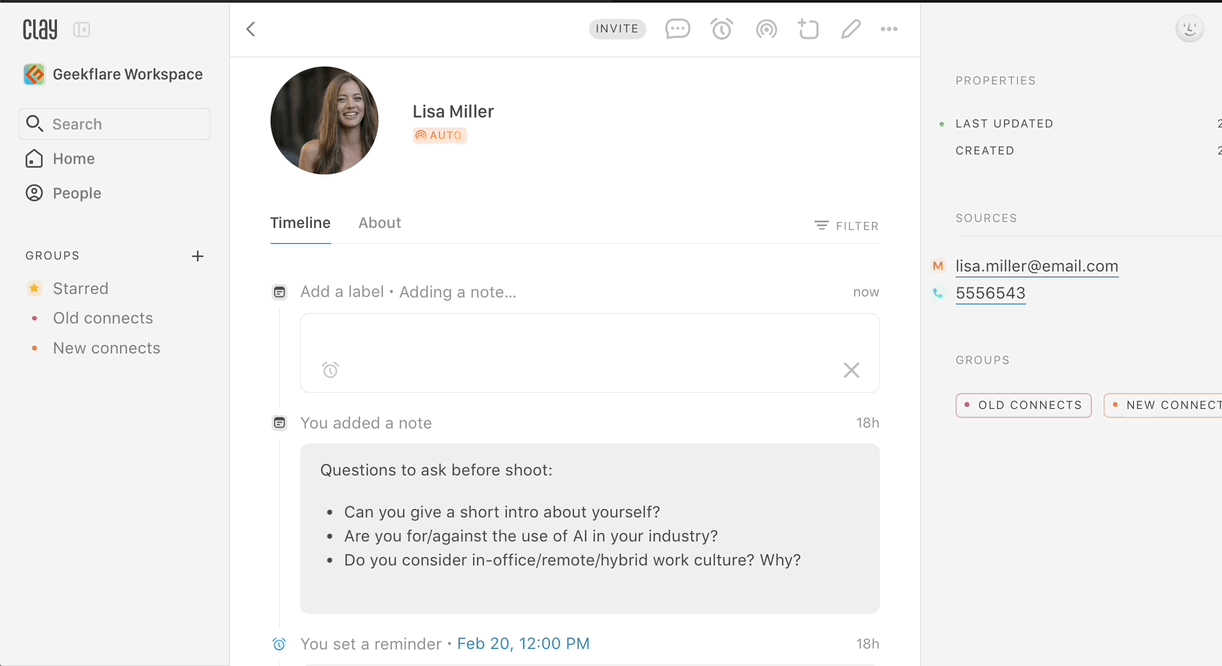Image resolution: width=1222 pixels, height=666 pixels.
Task: Click the note icon beside 'Adding a note'
Action: [280, 292]
